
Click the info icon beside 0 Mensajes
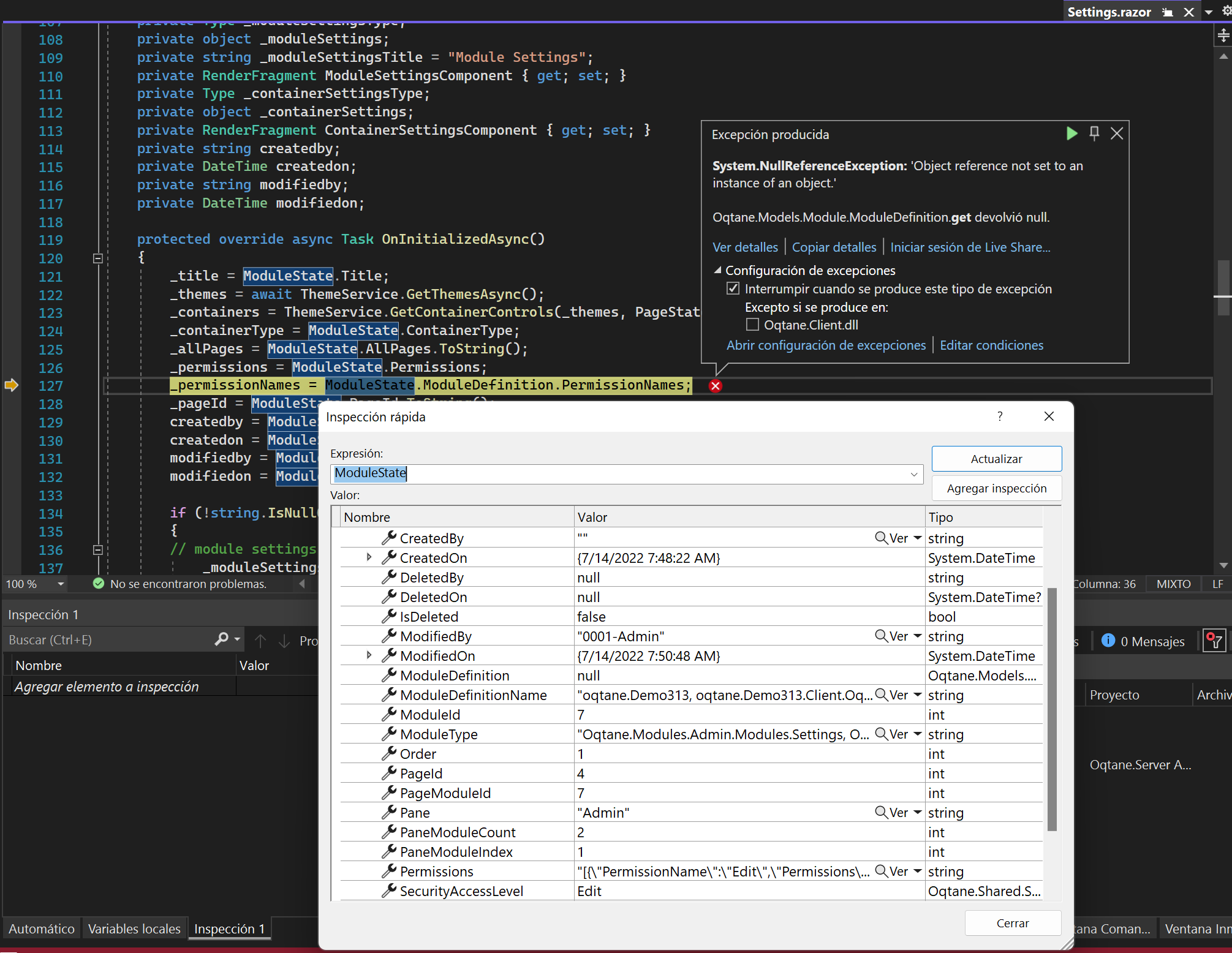pos(1108,641)
